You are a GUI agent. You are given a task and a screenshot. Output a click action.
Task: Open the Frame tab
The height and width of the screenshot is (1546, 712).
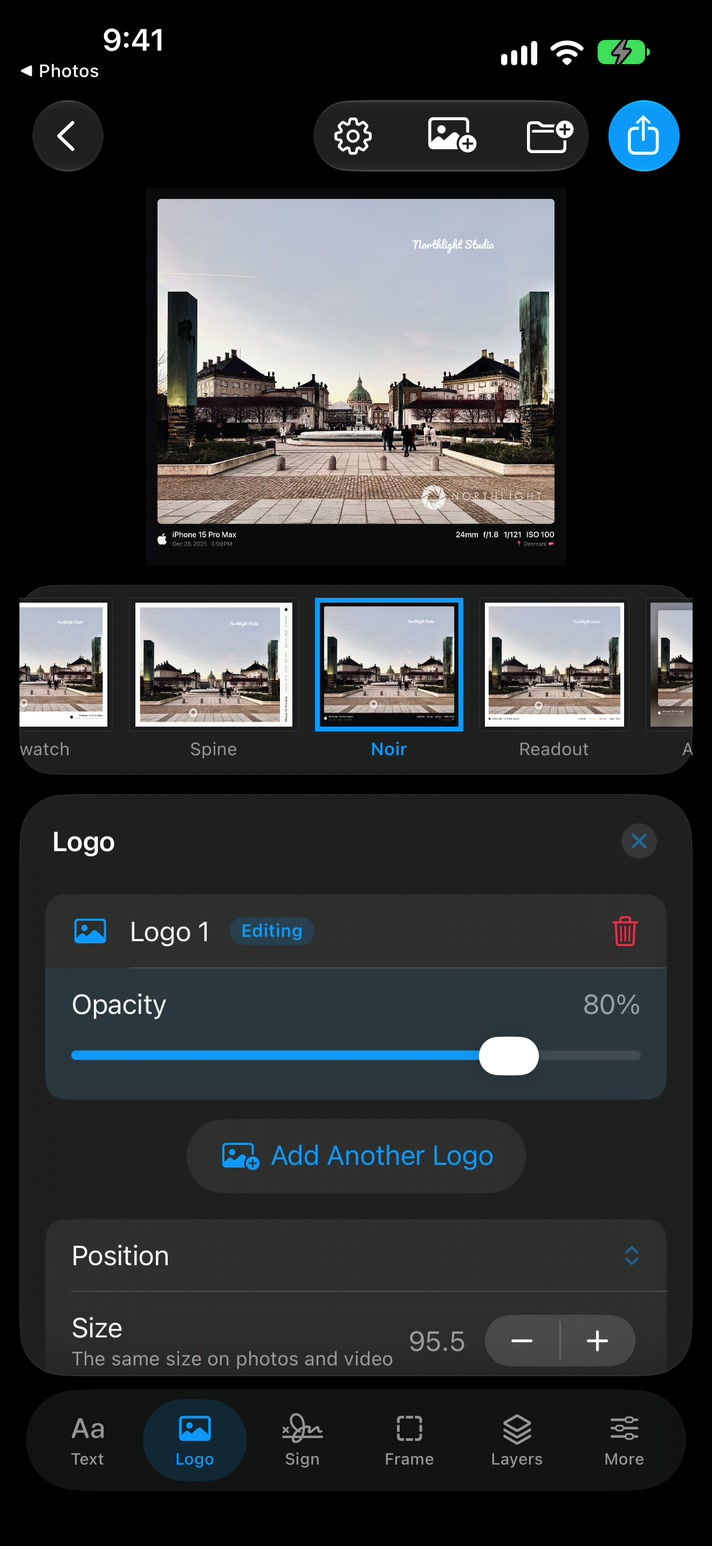409,1441
